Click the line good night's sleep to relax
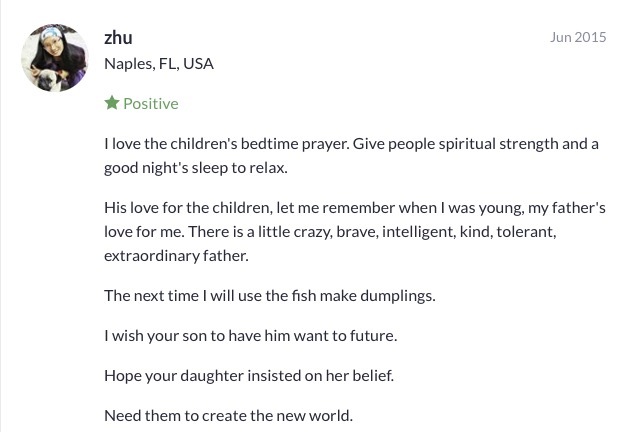Image resolution: width=626 pixels, height=432 pixels. (196, 168)
